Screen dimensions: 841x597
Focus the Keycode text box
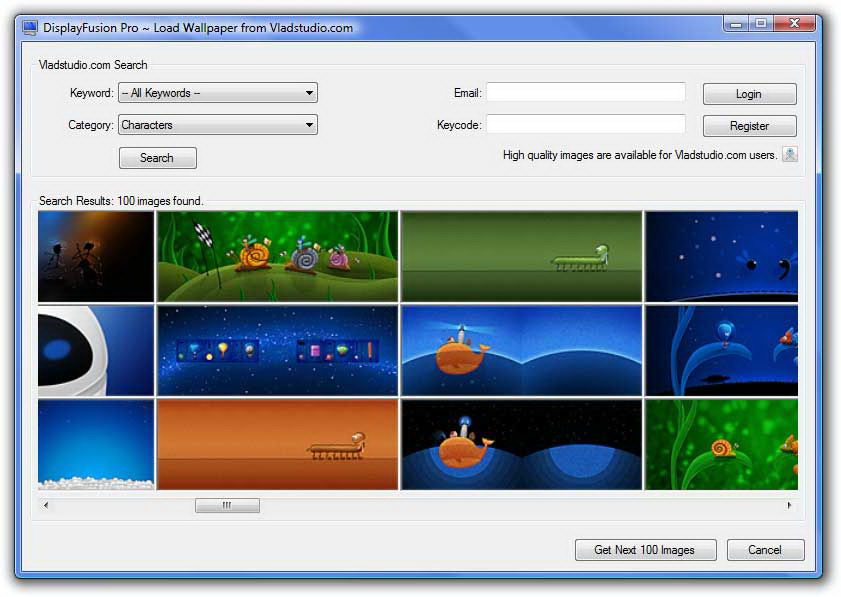(585, 125)
